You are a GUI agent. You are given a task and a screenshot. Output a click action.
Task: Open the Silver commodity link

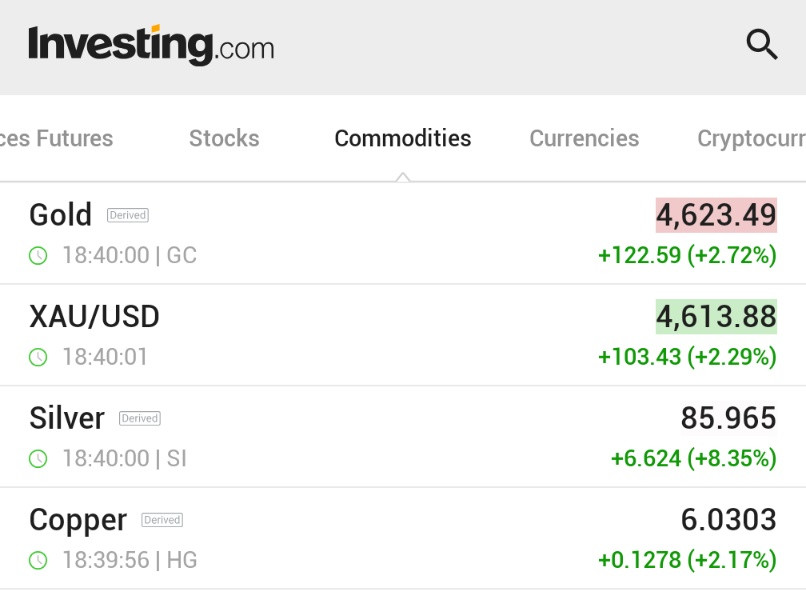tap(67, 418)
